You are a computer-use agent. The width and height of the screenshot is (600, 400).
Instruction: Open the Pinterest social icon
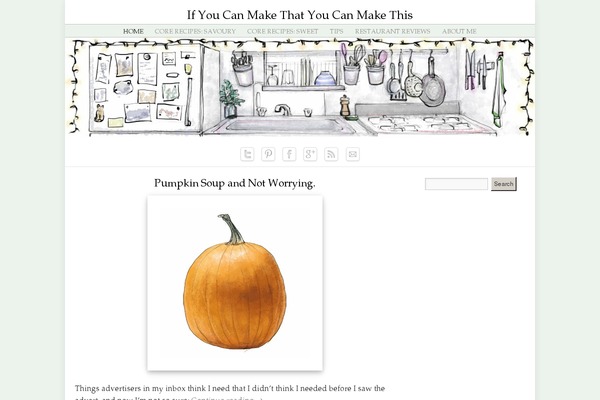coord(268,154)
